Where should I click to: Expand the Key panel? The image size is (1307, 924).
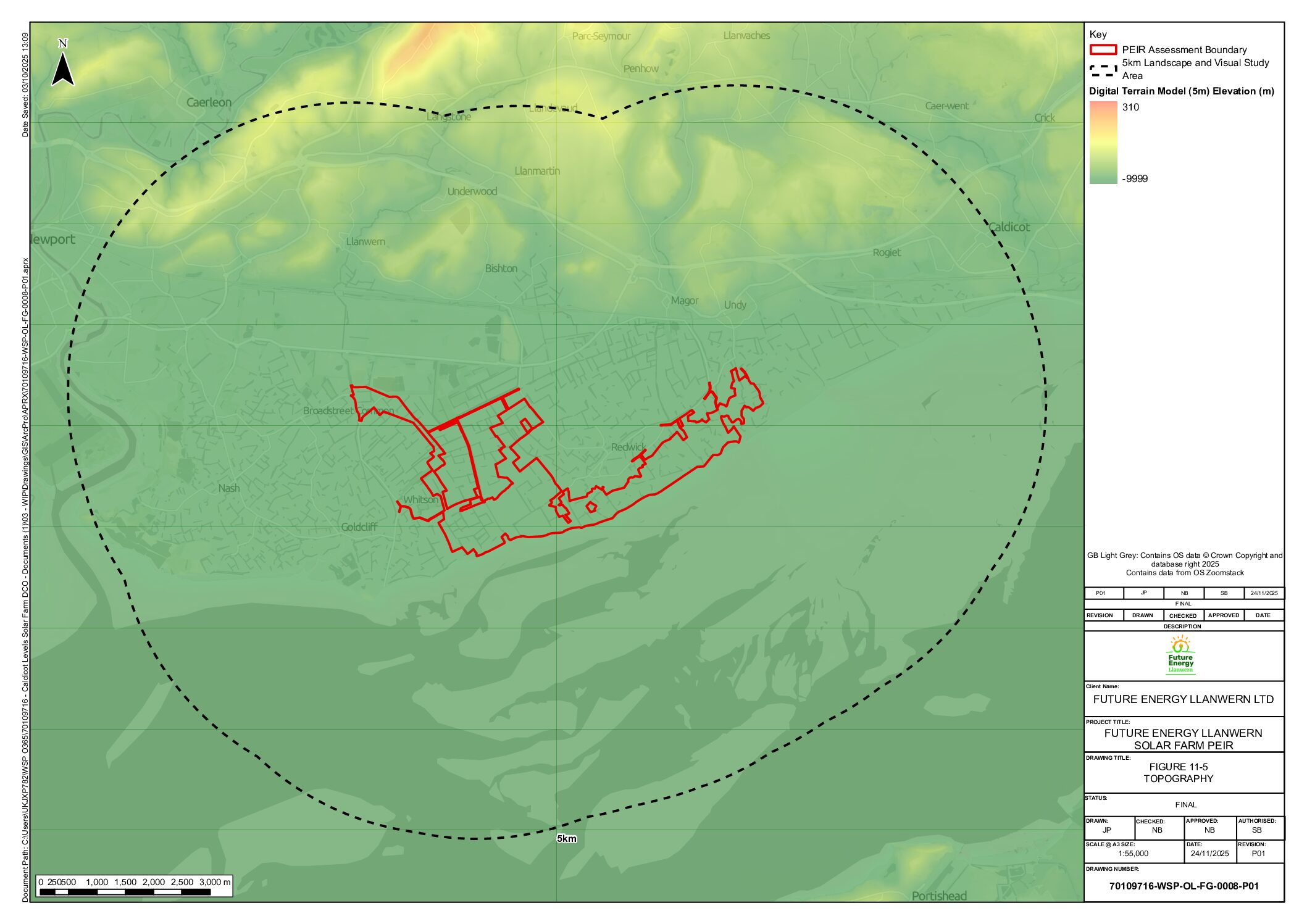[x=1098, y=35]
